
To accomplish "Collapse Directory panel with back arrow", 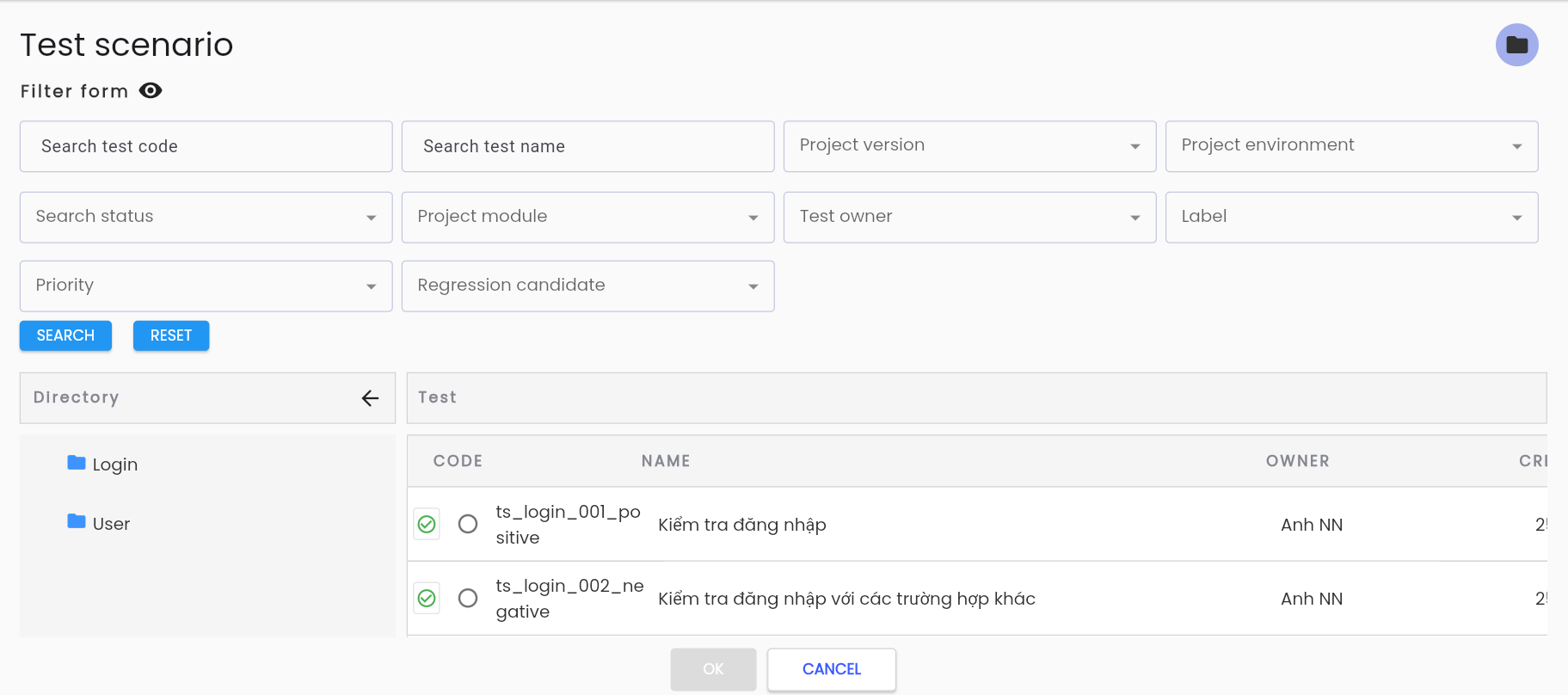I will (x=370, y=398).
